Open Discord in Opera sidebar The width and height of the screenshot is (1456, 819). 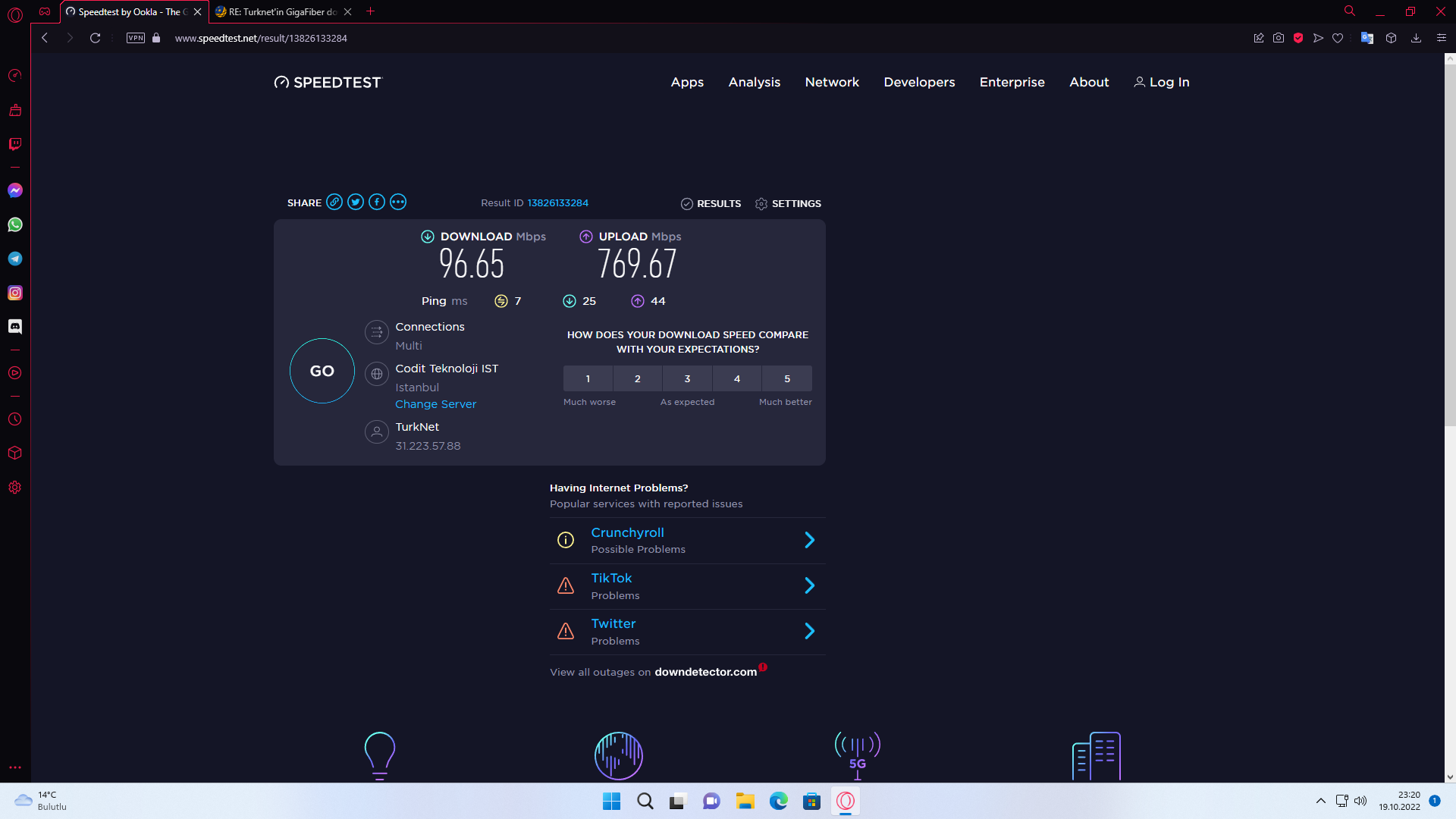tap(15, 326)
